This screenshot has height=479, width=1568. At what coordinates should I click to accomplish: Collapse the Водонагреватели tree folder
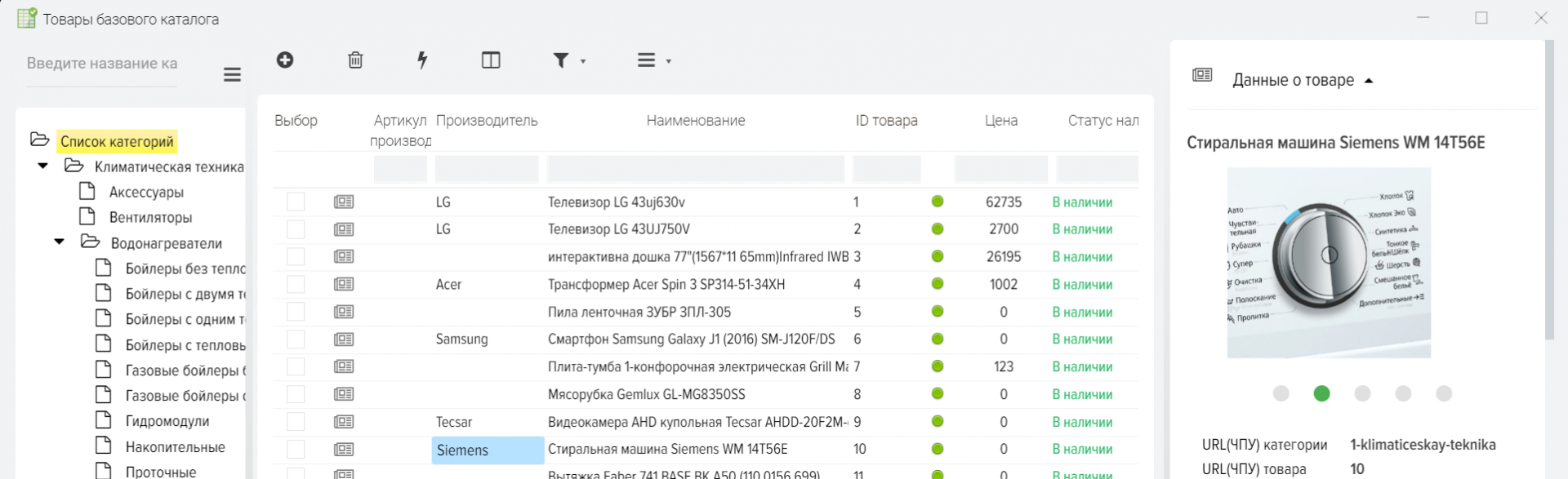point(60,242)
